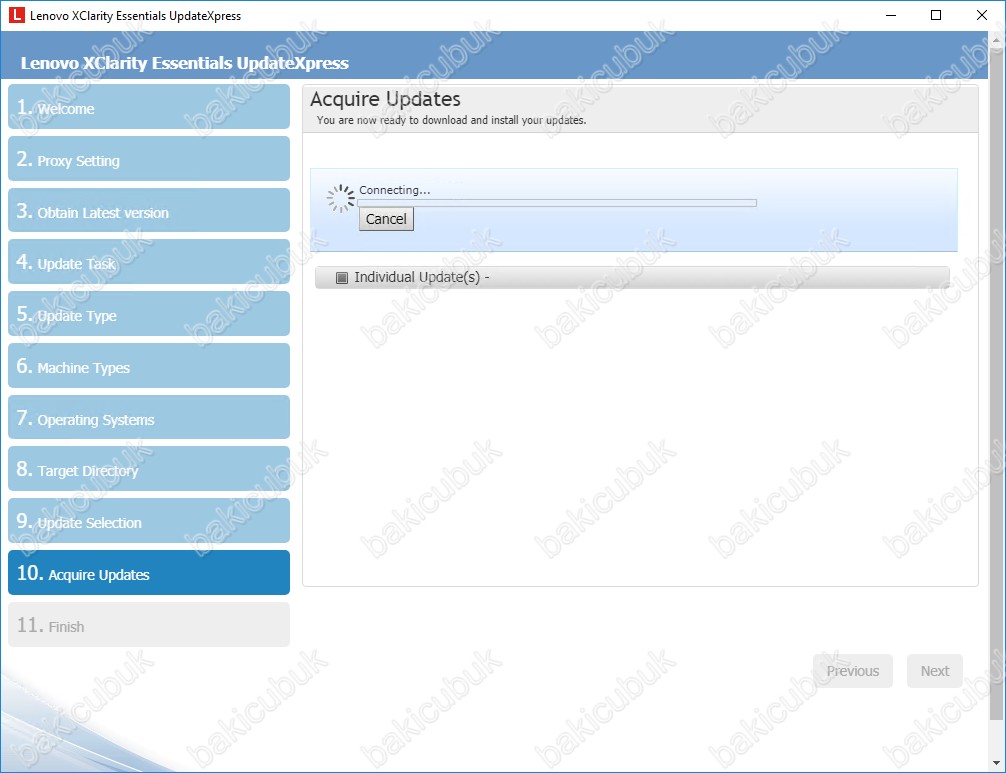Image resolution: width=1006 pixels, height=773 pixels.
Task: Cancel the connecting download
Action: pyautogui.click(x=386, y=219)
